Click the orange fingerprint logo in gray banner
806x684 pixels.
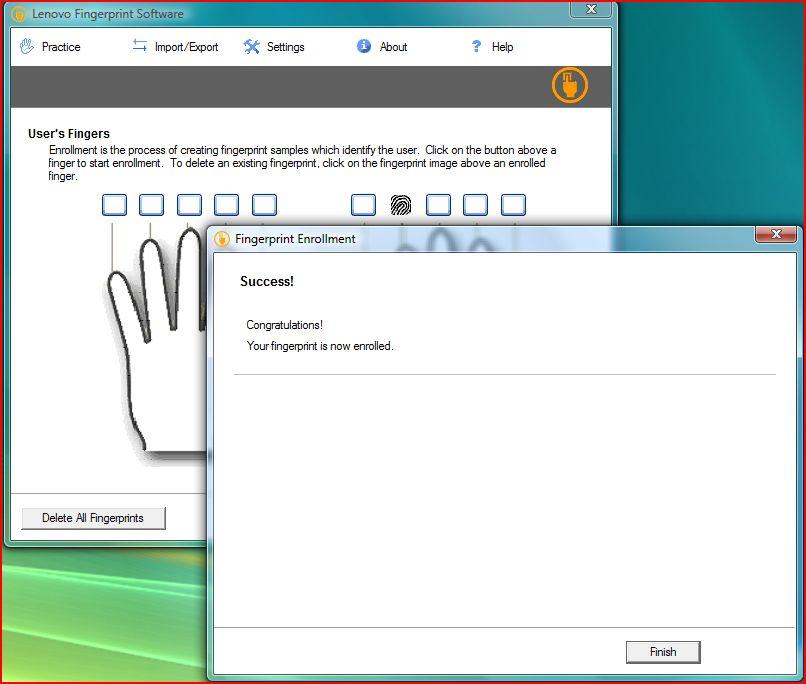pyautogui.click(x=570, y=85)
